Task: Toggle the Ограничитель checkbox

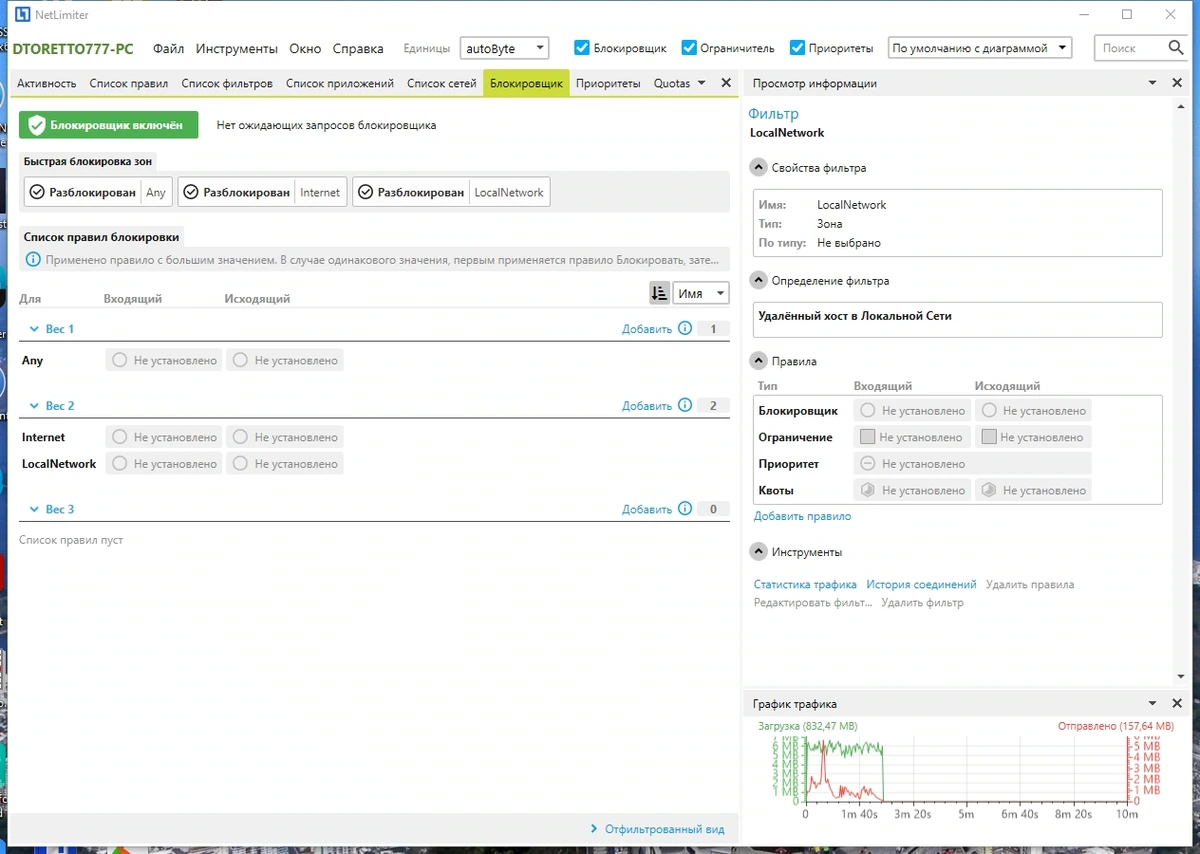Action: click(x=689, y=48)
